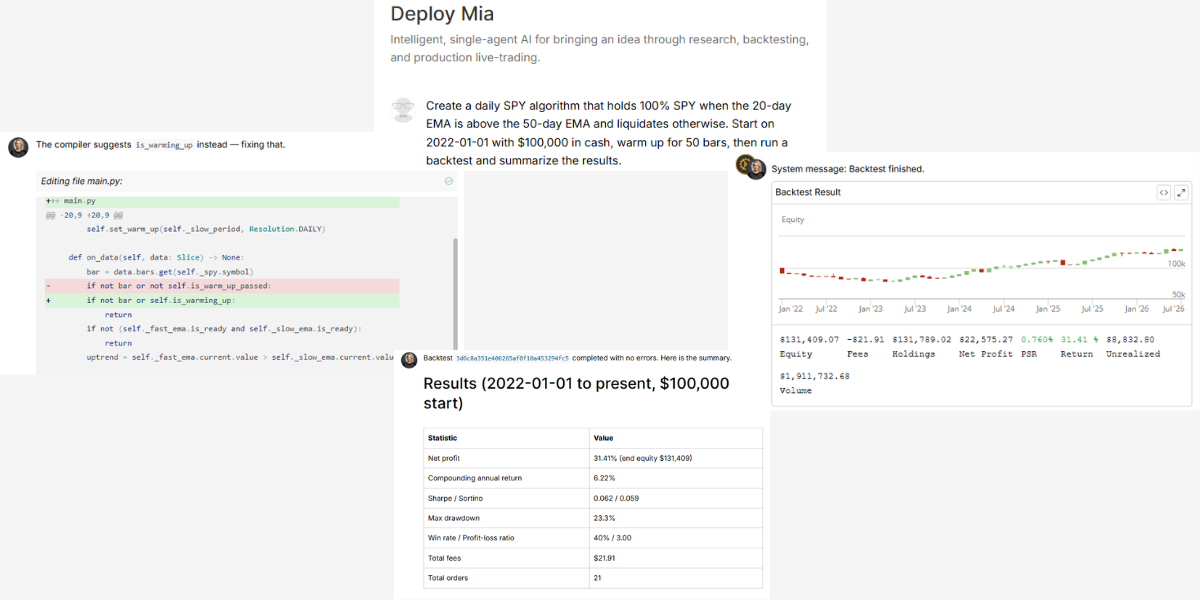Click the avatar next to the compiler message
This screenshot has height=600, width=1200.
click(18, 147)
